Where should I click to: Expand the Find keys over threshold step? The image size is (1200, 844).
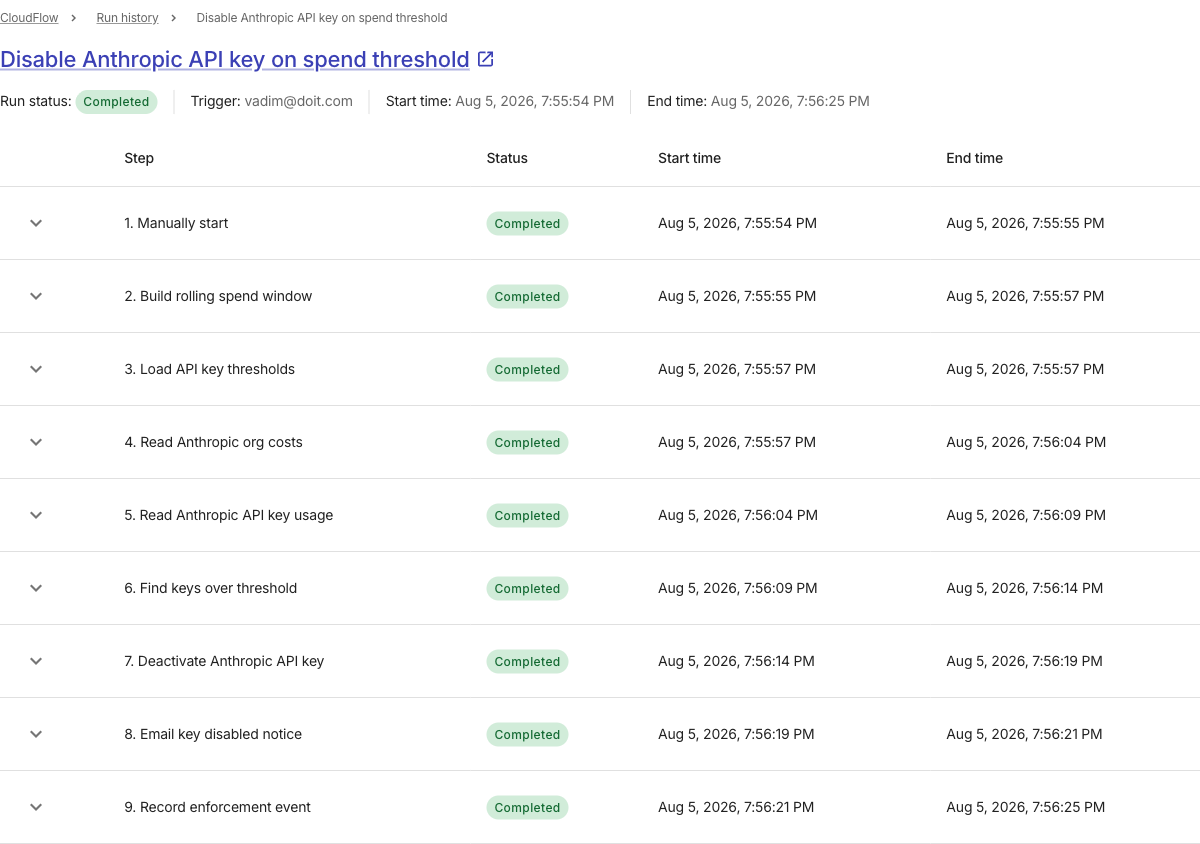(x=36, y=588)
